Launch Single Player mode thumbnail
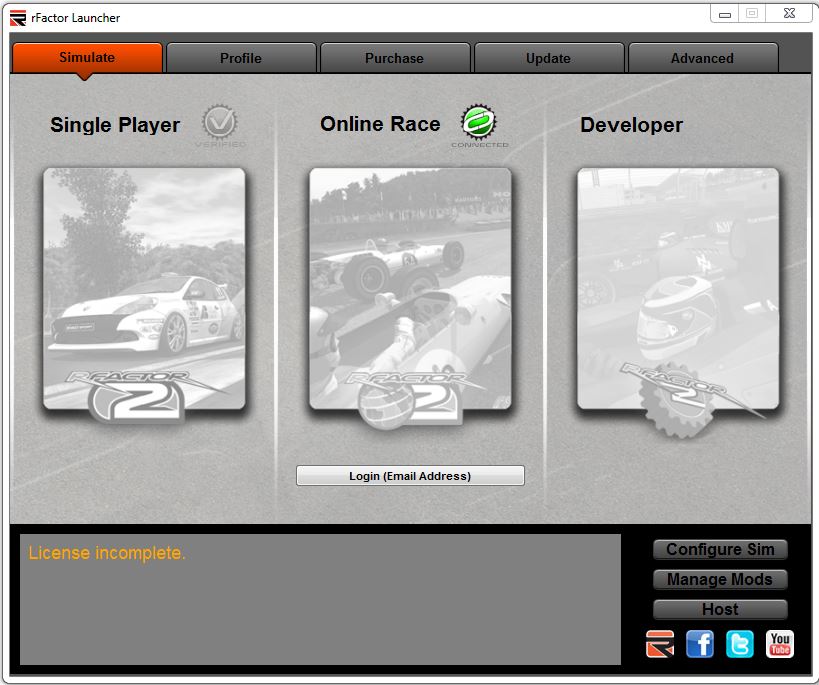819x685 pixels. (144, 290)
